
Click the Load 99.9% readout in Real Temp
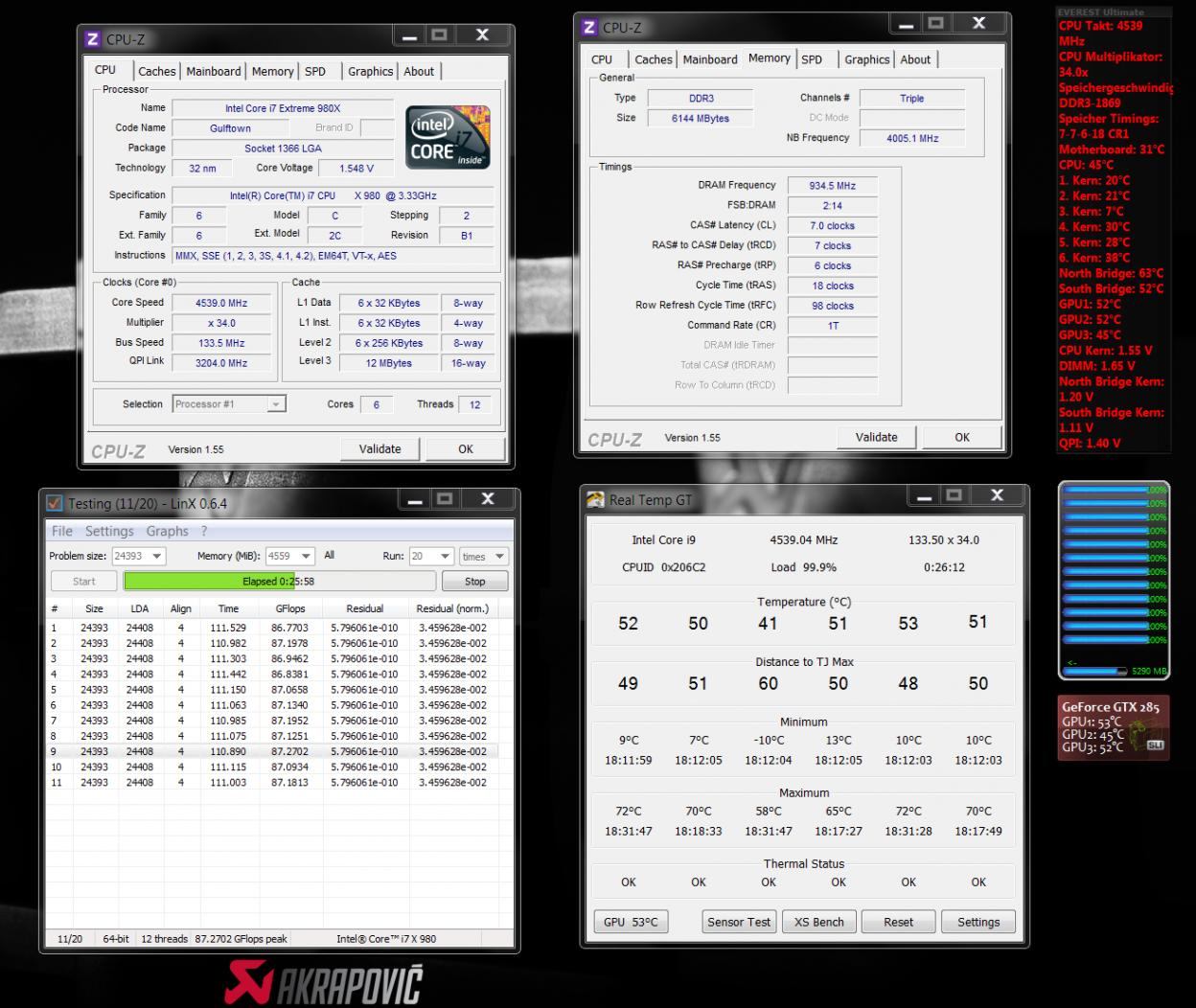pyautogui.click(x=804, y=567)
